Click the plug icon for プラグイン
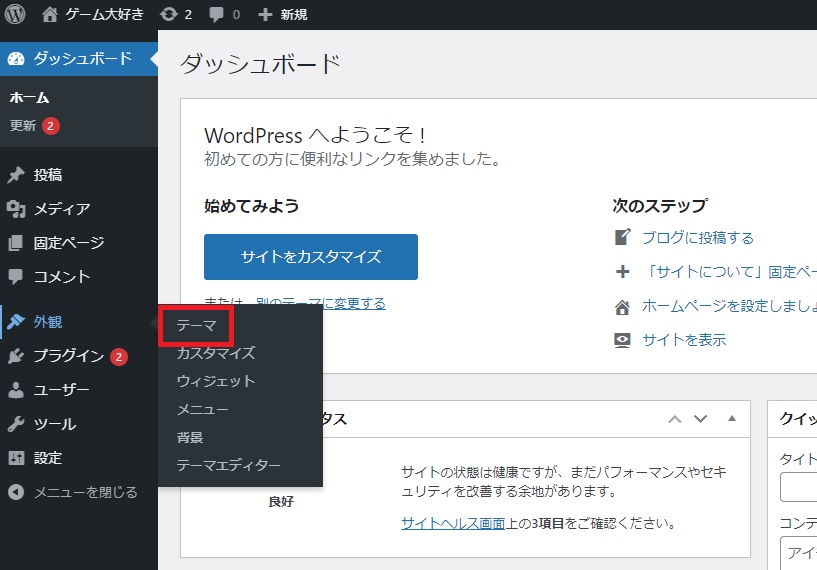817x570 pixels. [x=16, y=356]
